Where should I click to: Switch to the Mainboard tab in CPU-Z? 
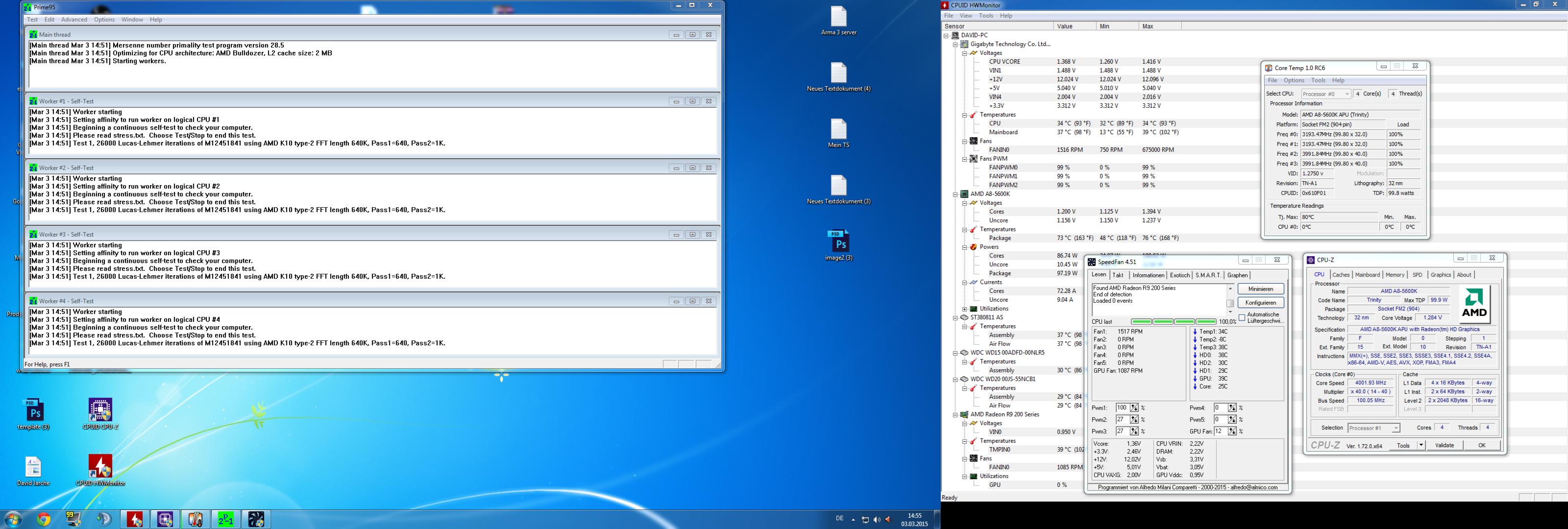click(1367, 275)
